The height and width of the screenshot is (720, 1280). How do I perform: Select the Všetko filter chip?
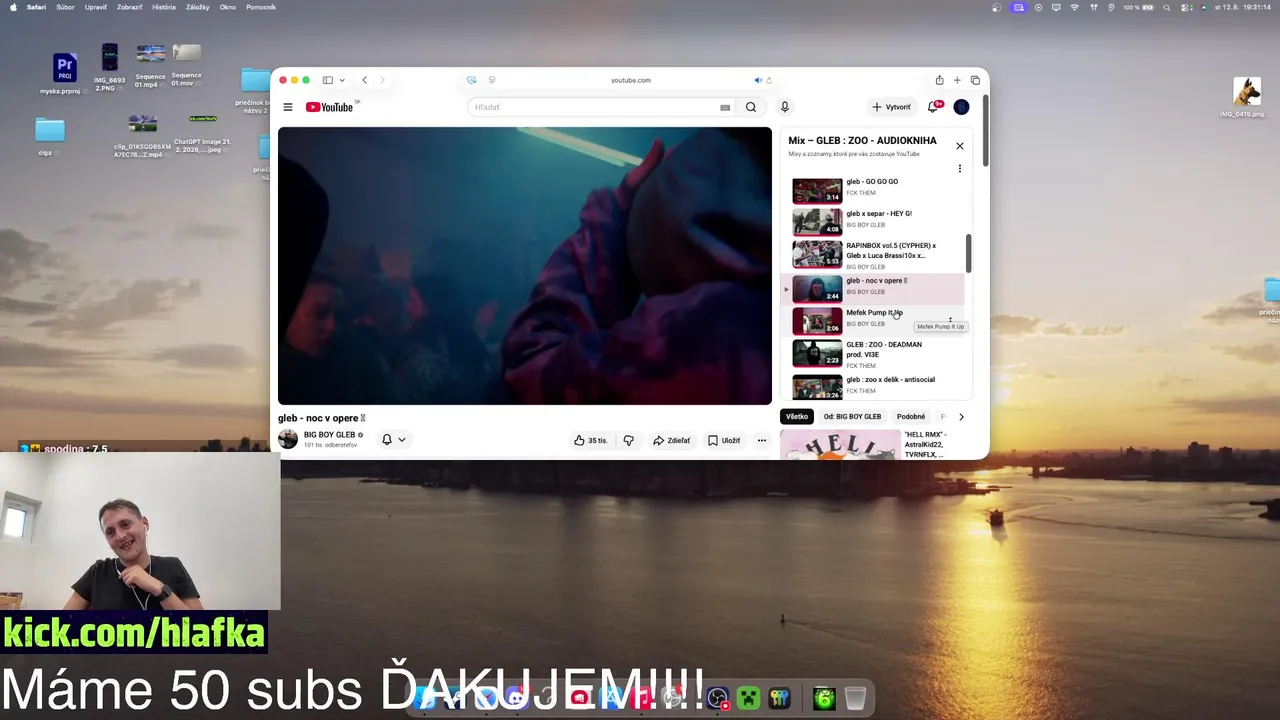[x=797, y=417]
